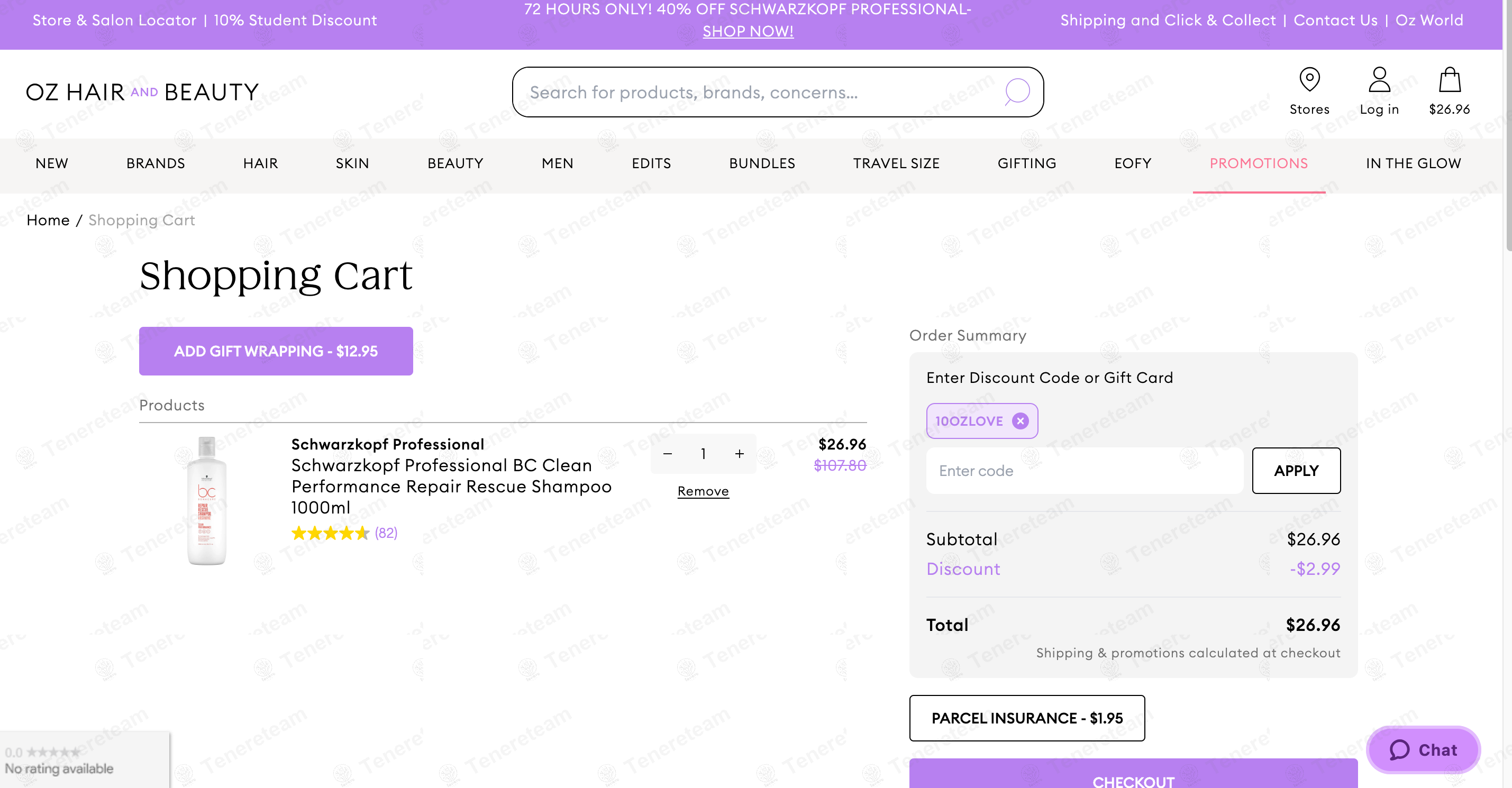Open the BRANDS navigation menu
Screen dimensions: 1512x788
(156, 164)
